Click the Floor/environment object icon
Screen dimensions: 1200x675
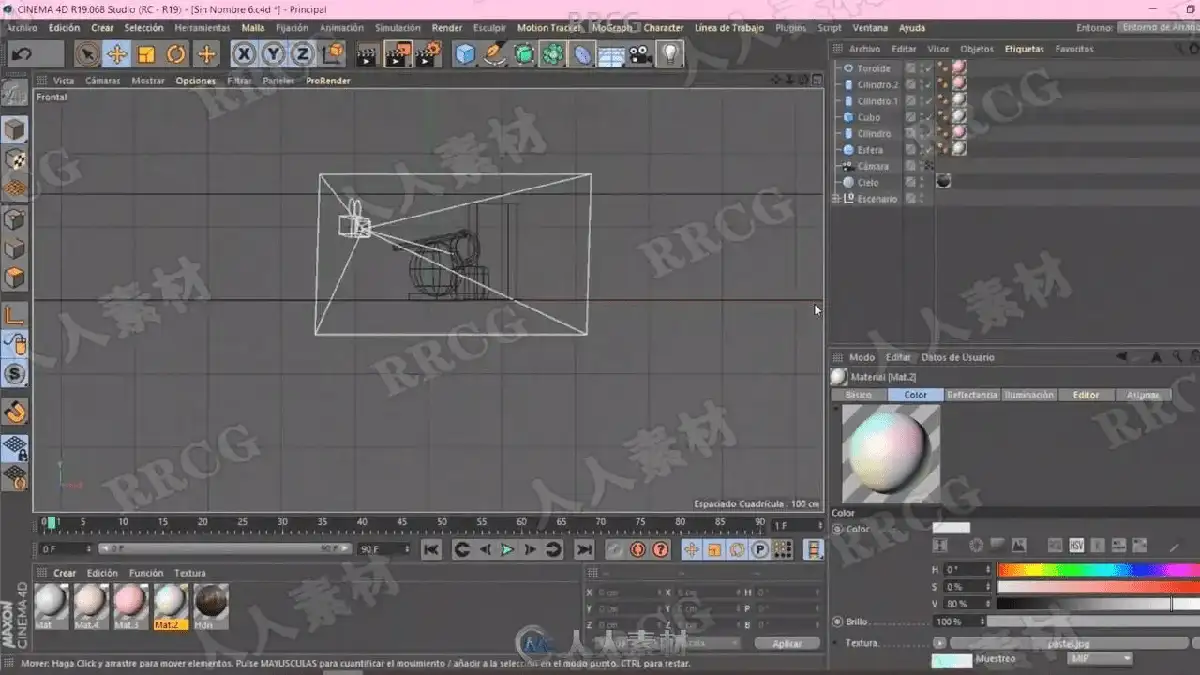611,54
